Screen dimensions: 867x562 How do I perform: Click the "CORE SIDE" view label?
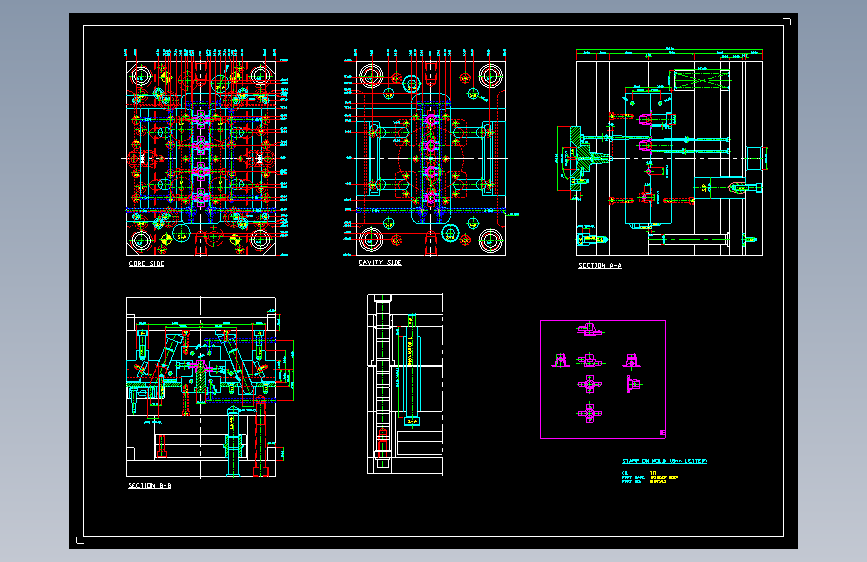[147, 264]
